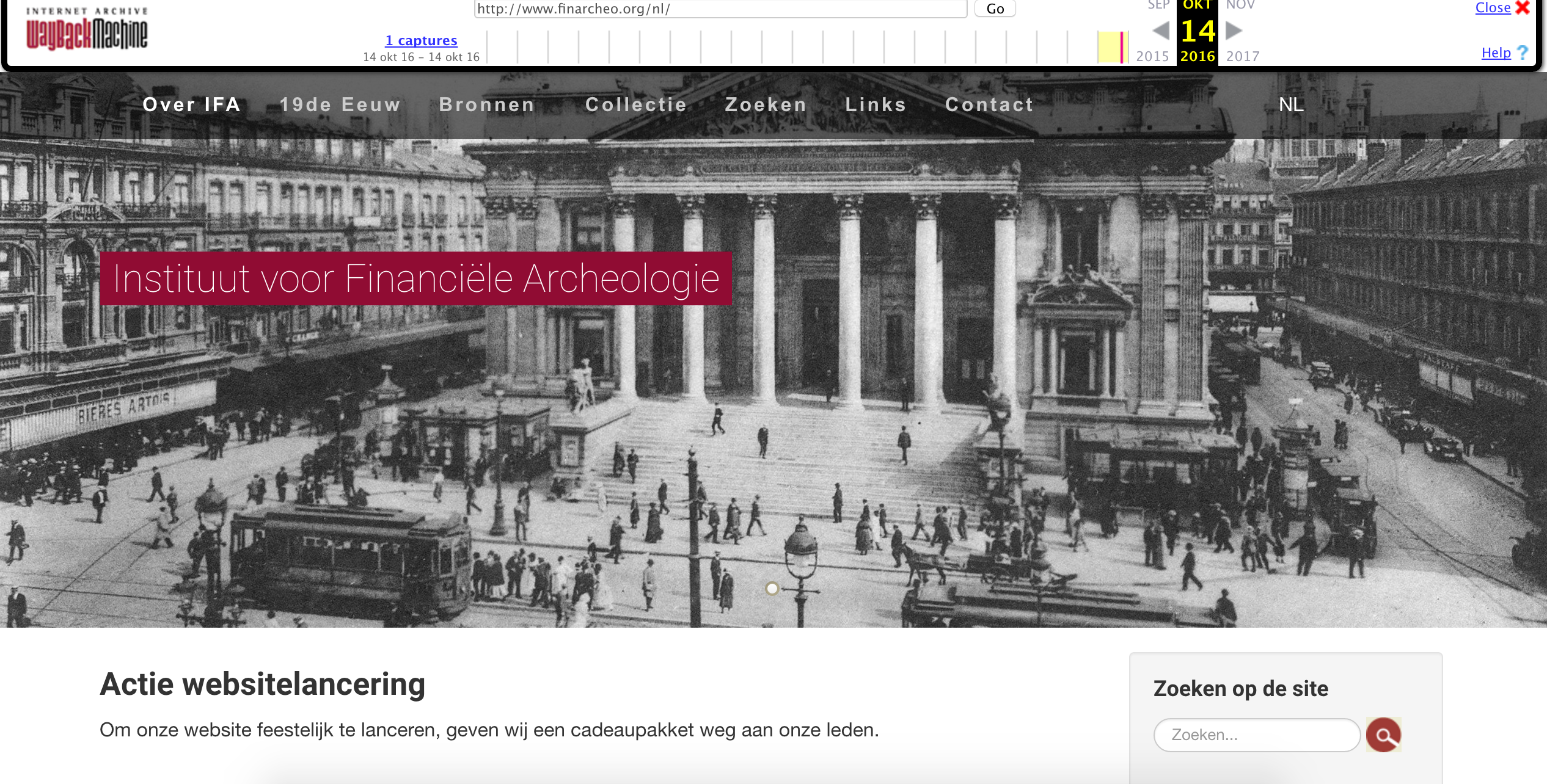Viewport: 1547px width, 784px height.
Task: Open the 1 captures link
Action: point(421,40)
